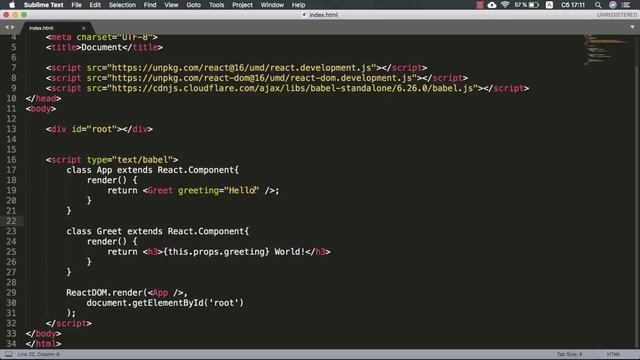Click "class Greet extends React.Component{"
Screen dimensions: 640x360
click(x=158, y=231)
